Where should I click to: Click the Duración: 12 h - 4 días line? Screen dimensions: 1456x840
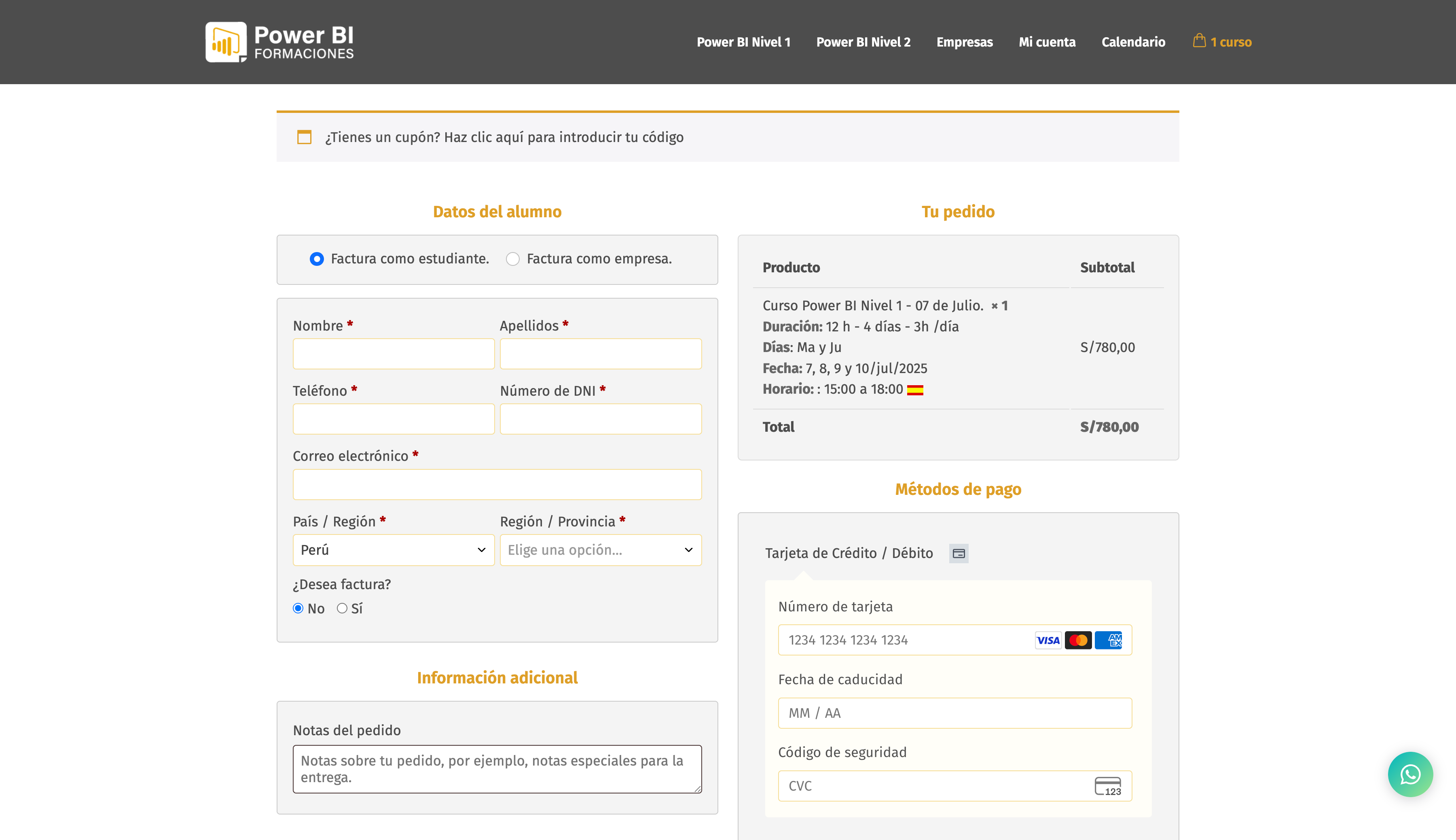pyautogui.click(x=860, y=327)
